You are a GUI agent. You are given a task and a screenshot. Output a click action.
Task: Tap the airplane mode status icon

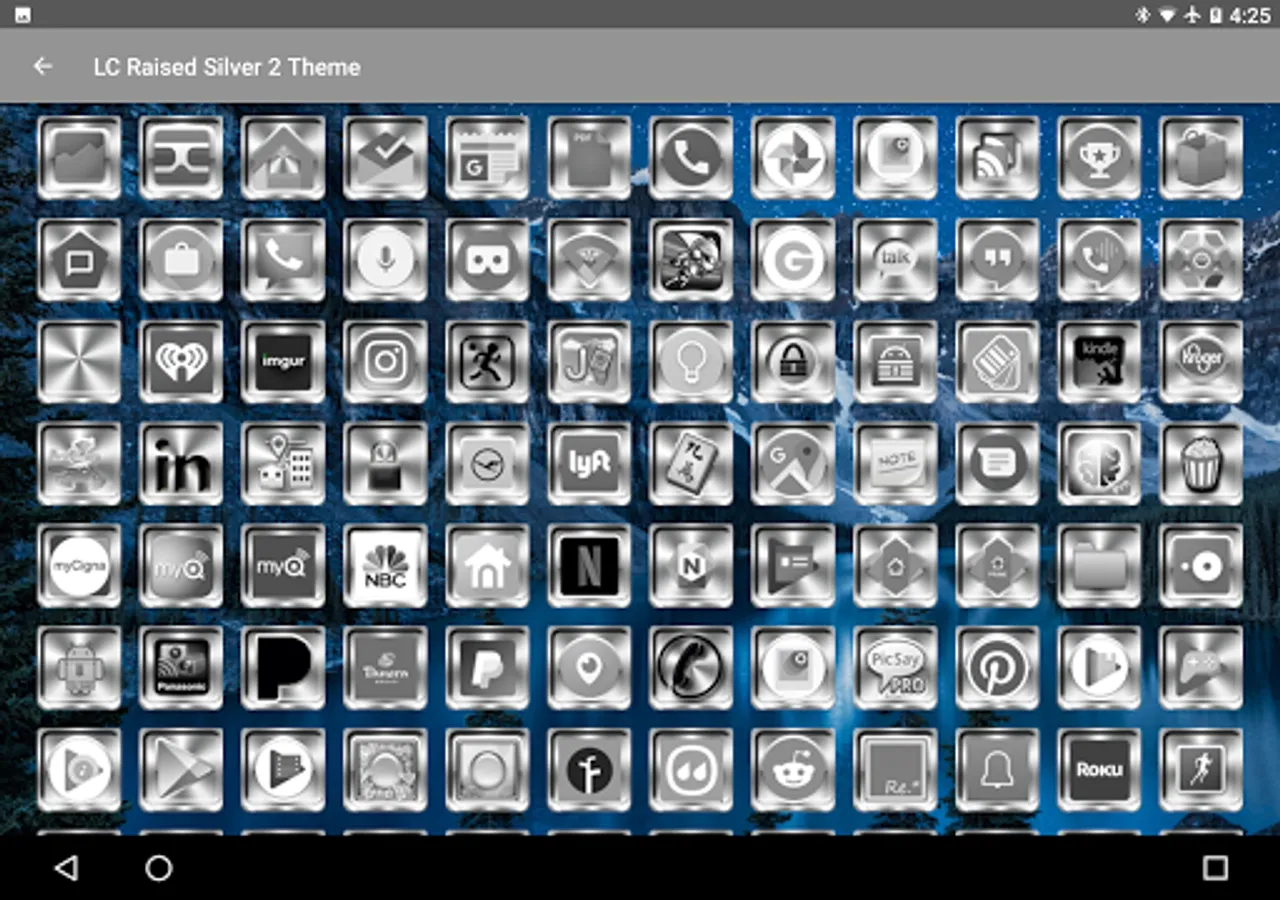[x=1191, y=15]
